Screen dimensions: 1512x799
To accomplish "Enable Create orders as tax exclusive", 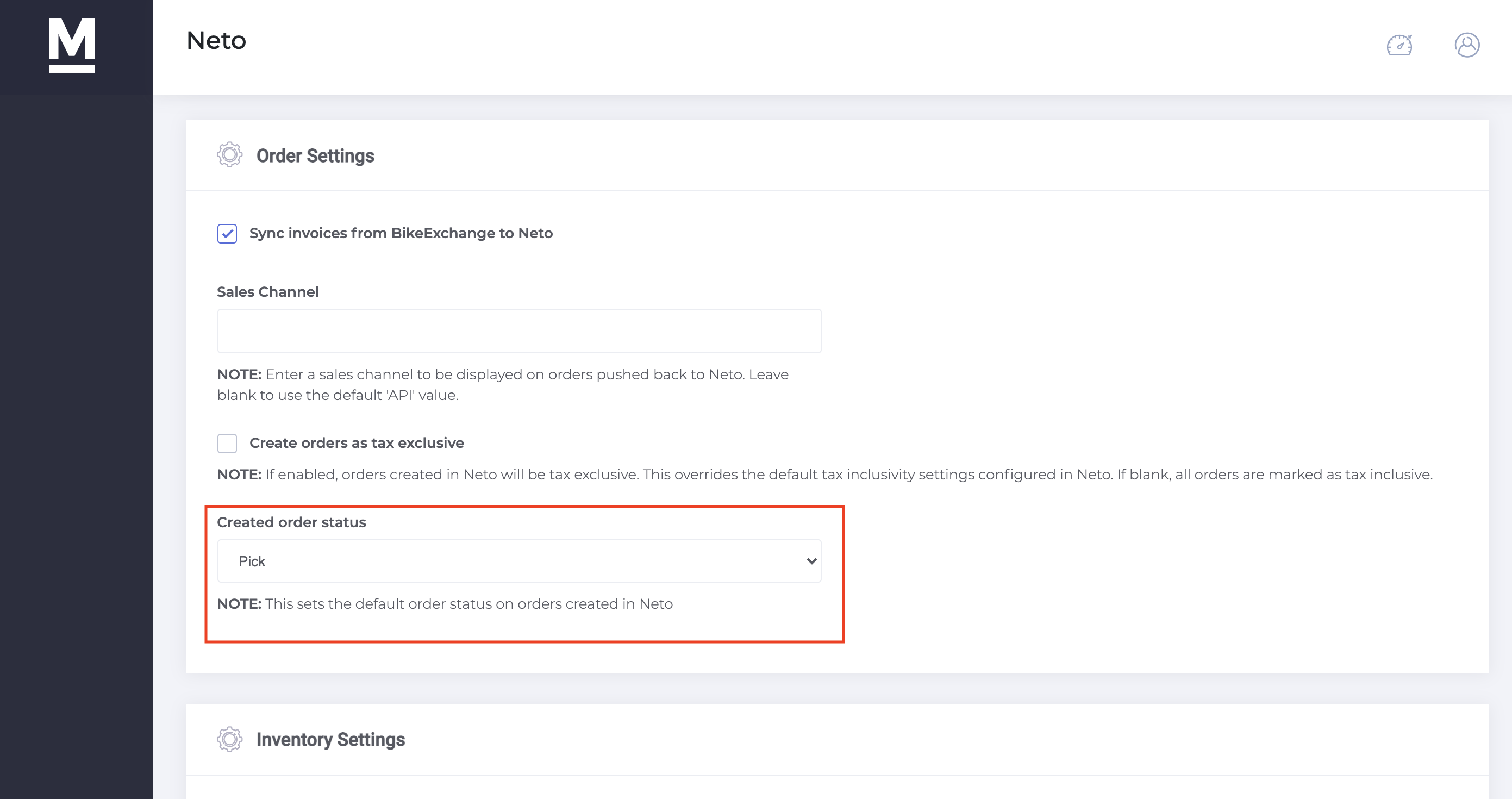I will pyautogui.click(x=227, y=443).
